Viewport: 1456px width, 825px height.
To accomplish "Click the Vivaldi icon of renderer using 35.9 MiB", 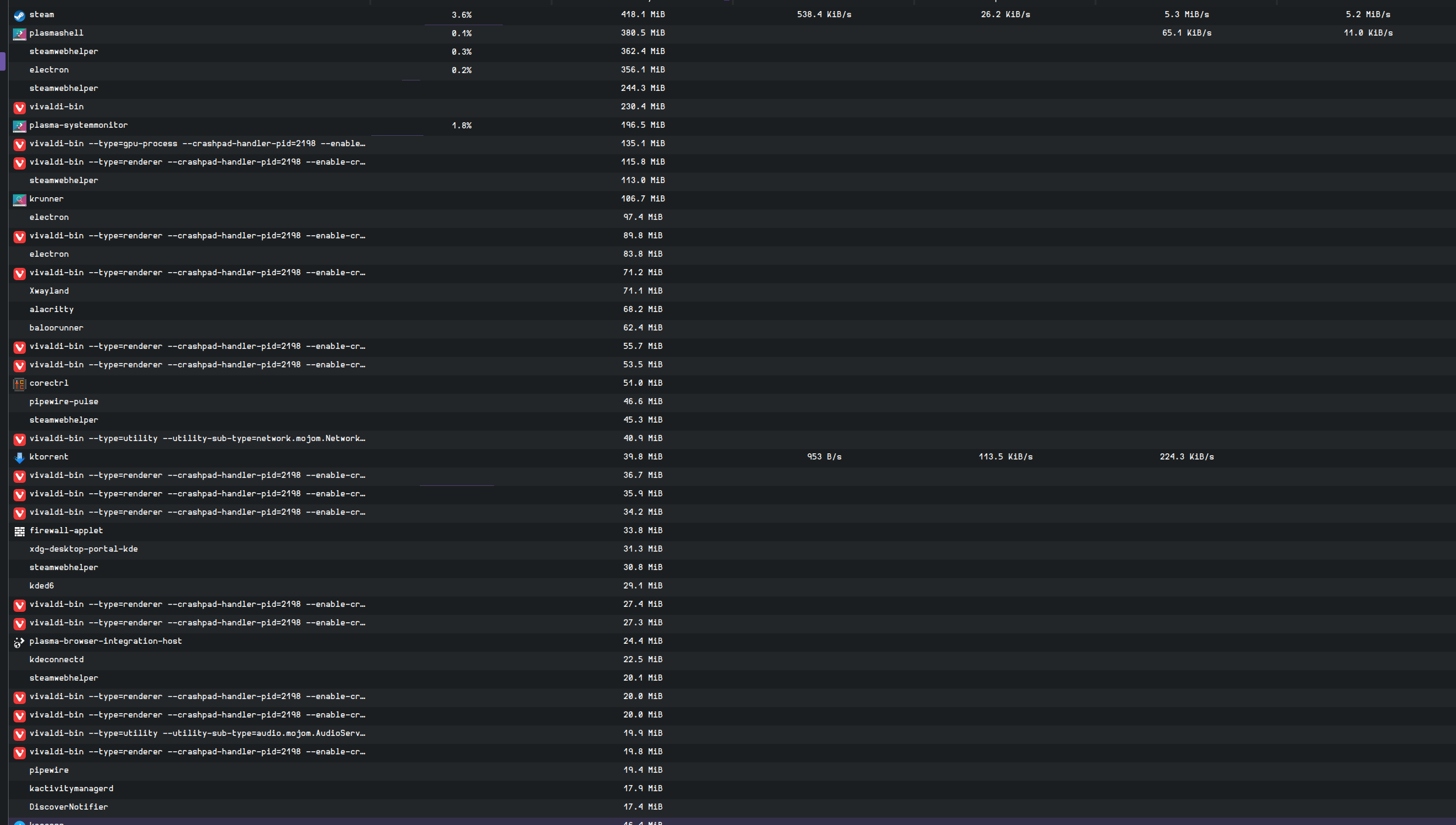I will 20,495.
